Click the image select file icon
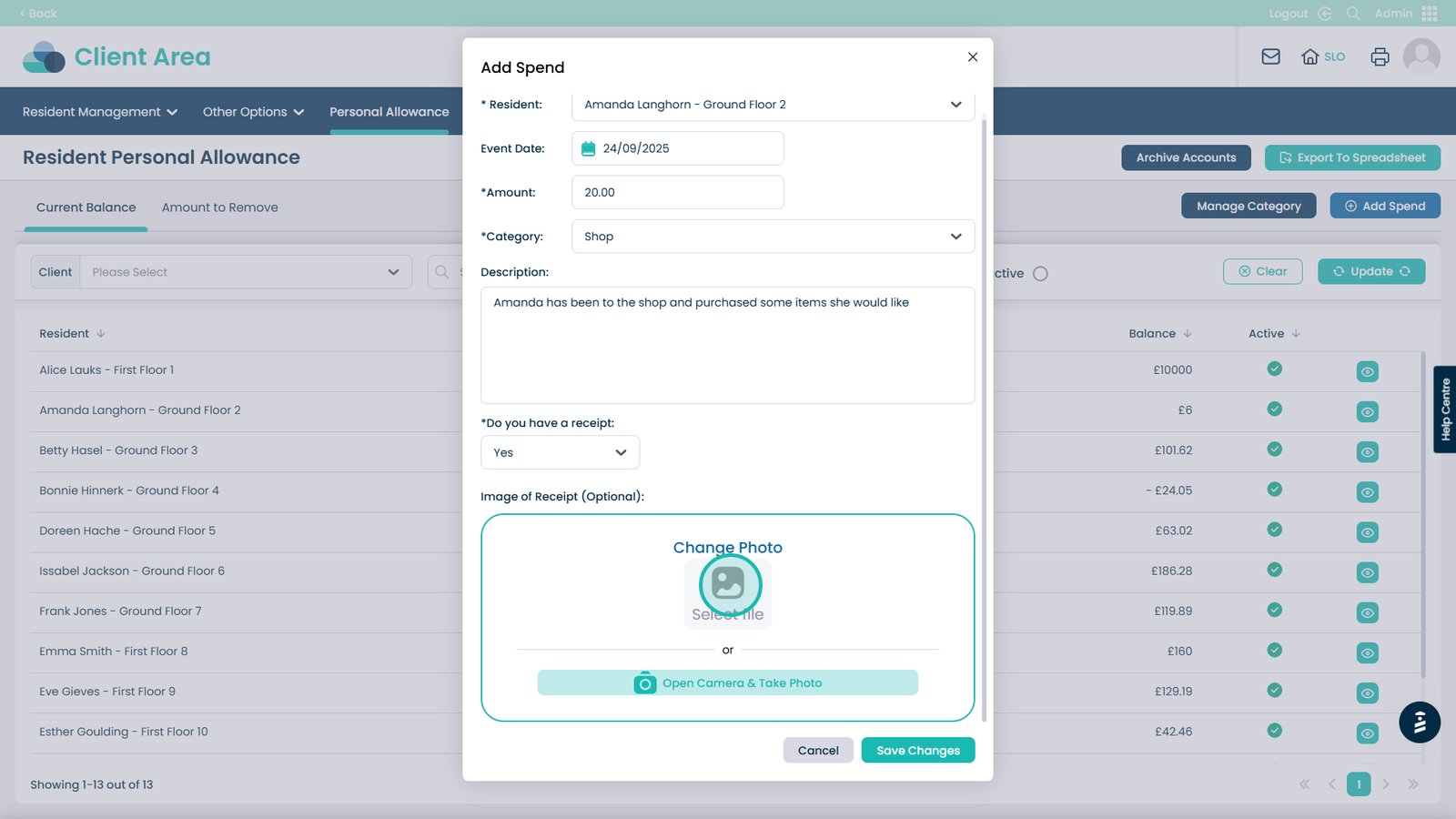The height and width of the screenshot is (819, 1456). tap(728, 583)
